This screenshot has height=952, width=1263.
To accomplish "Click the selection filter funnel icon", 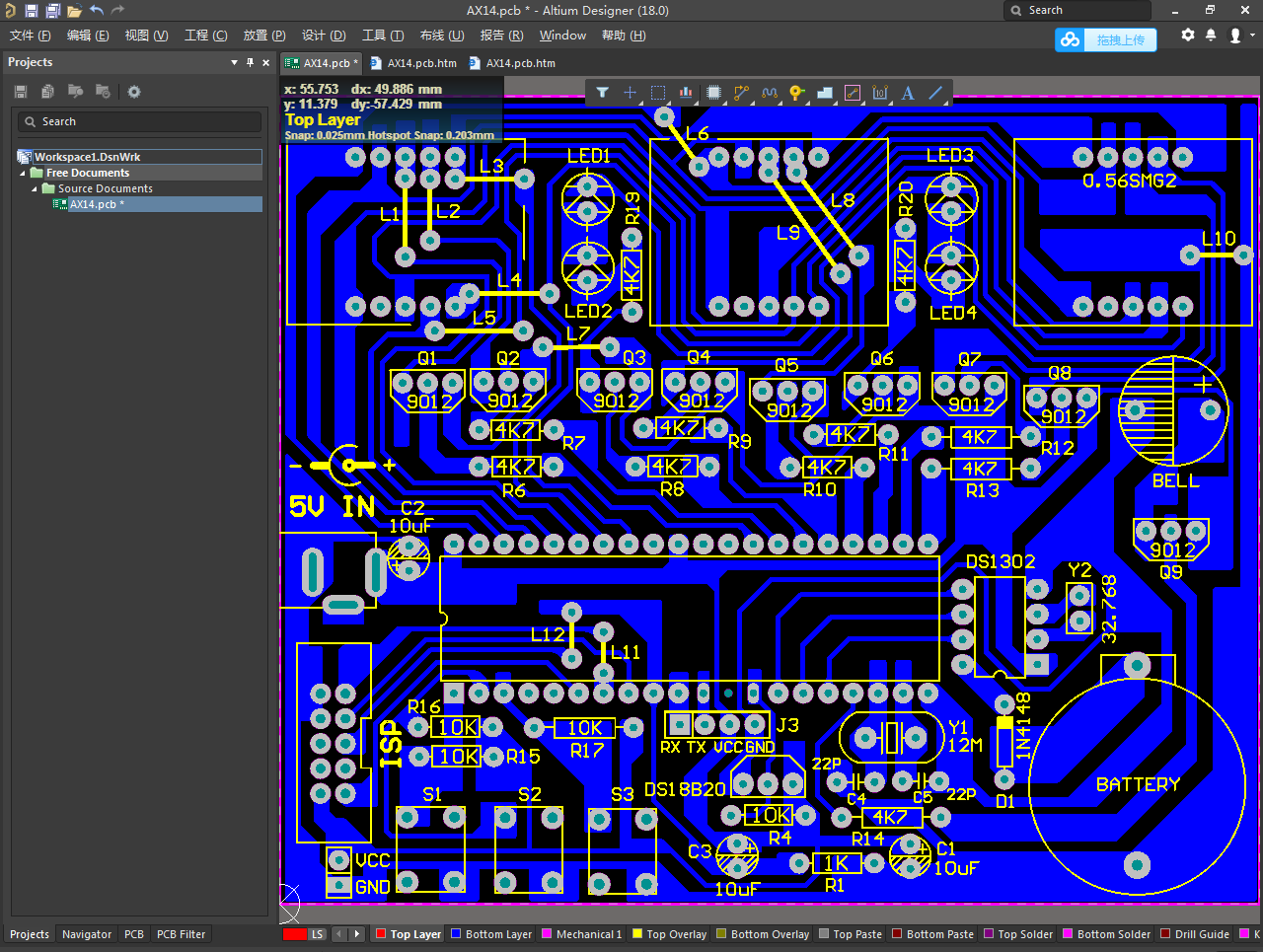I will [x=602, y=93].
